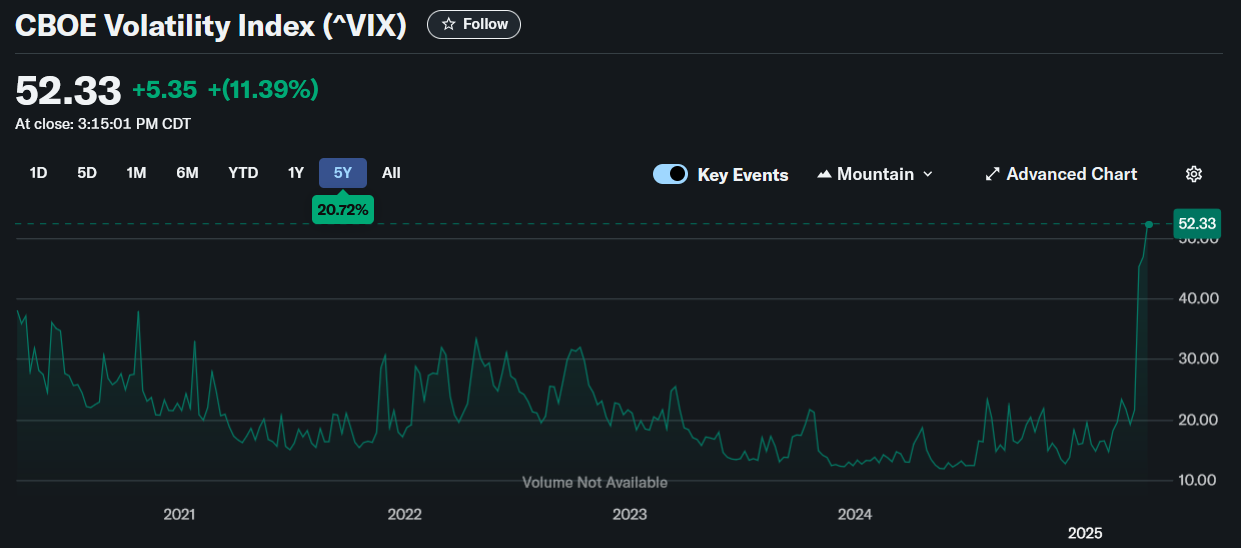Follow the CBOE Volatility Index
The image size is (1241, 548).
pyautogui.click(x=474, y=24)
